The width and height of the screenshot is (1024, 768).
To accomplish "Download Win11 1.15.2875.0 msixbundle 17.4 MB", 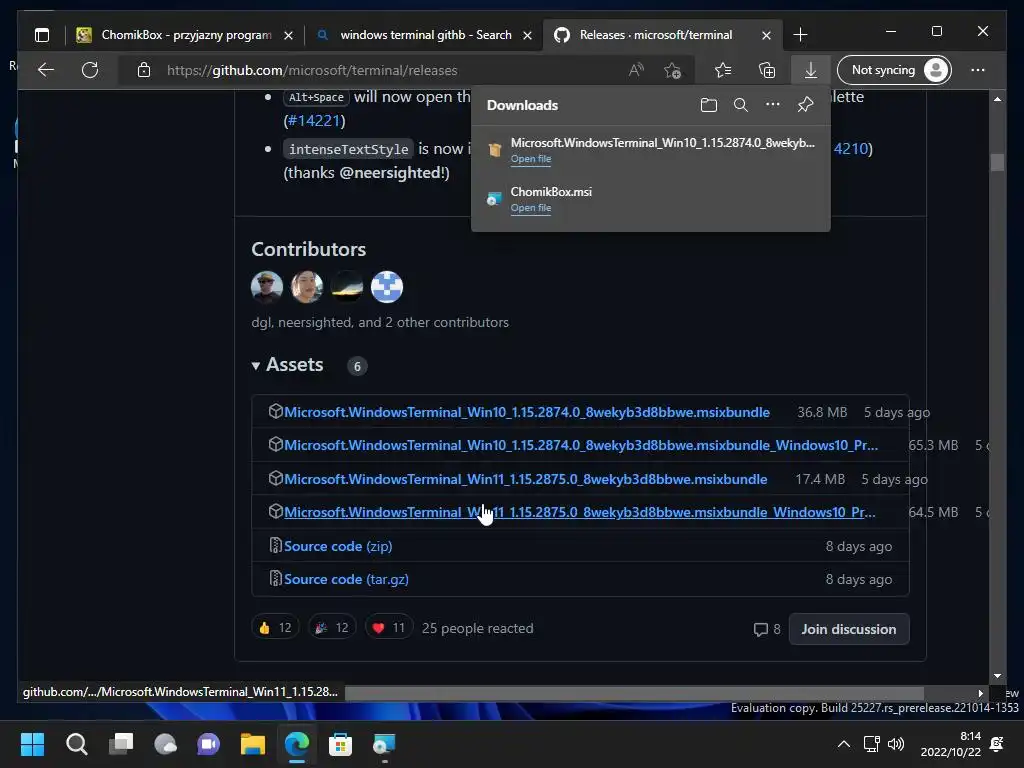I will pos(525,479).
